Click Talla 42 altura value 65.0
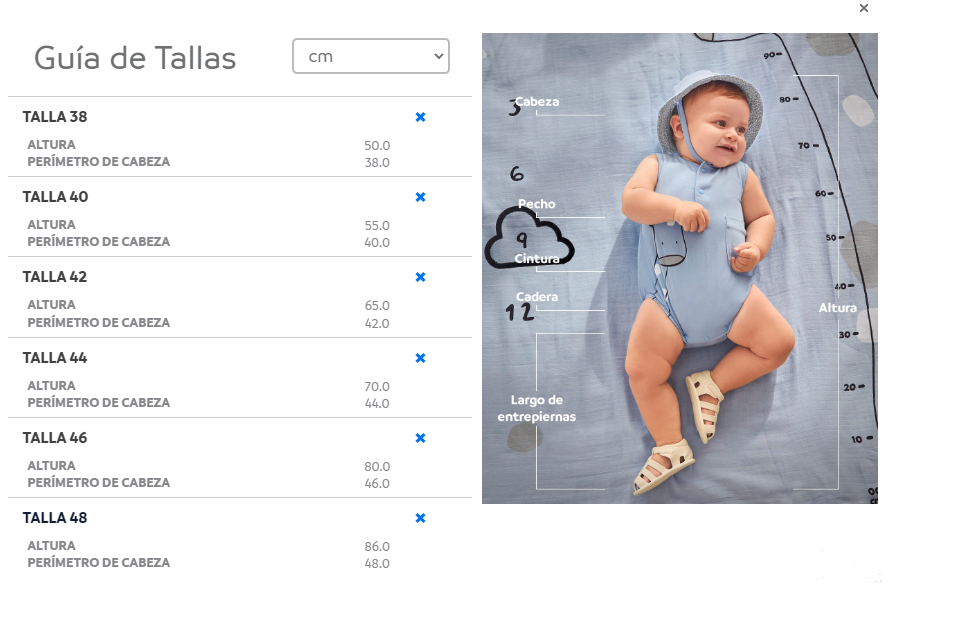This screenshot has height=626, width=974. click(377, 306)
